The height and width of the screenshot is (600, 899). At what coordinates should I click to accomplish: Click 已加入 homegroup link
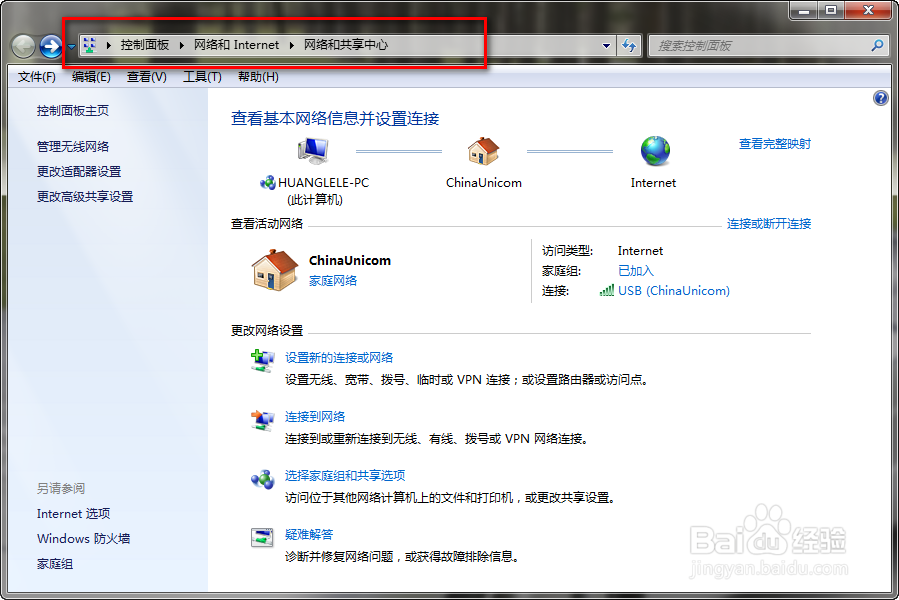coord(636,271)
